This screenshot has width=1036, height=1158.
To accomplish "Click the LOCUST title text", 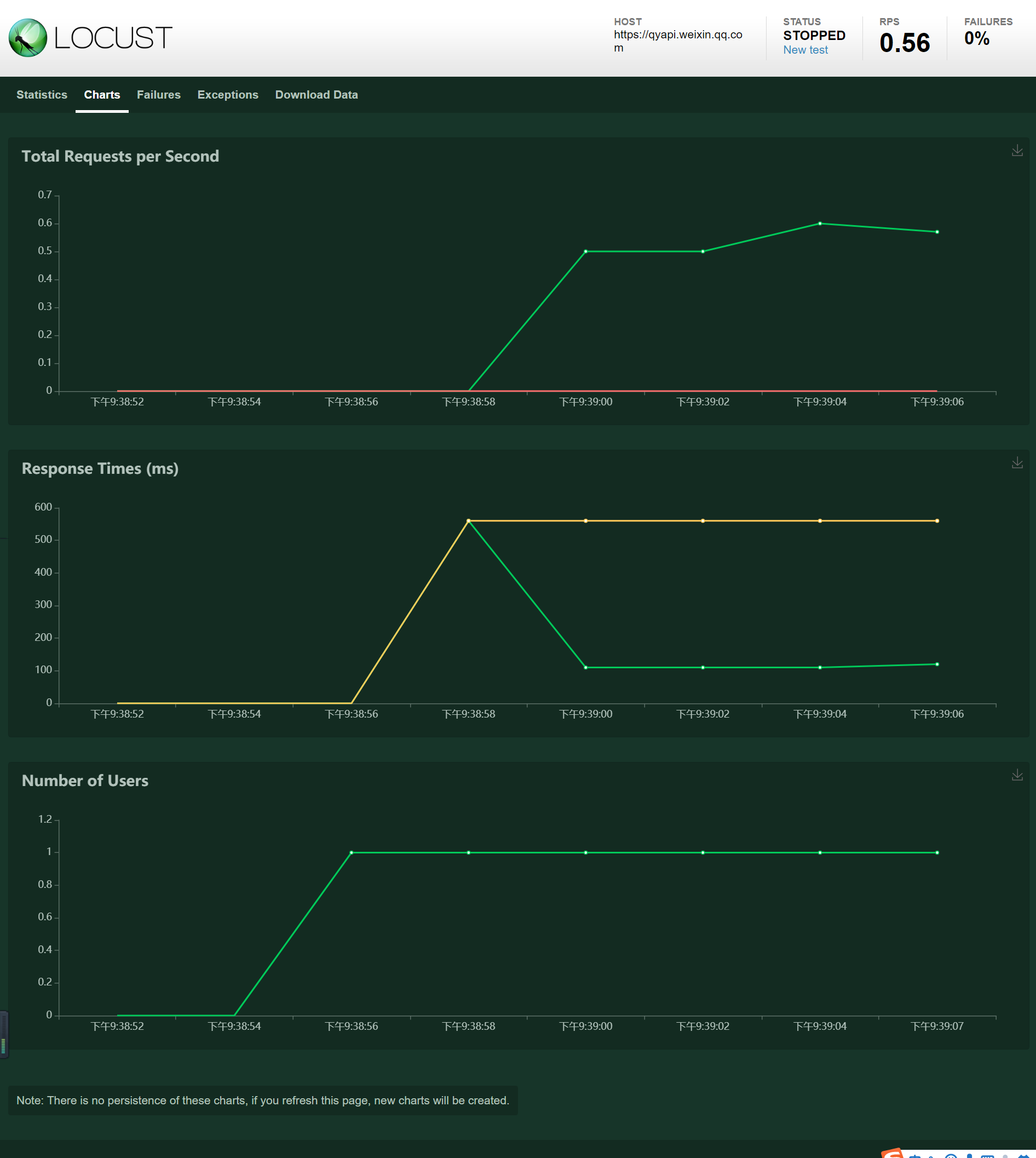I will 113,38.
